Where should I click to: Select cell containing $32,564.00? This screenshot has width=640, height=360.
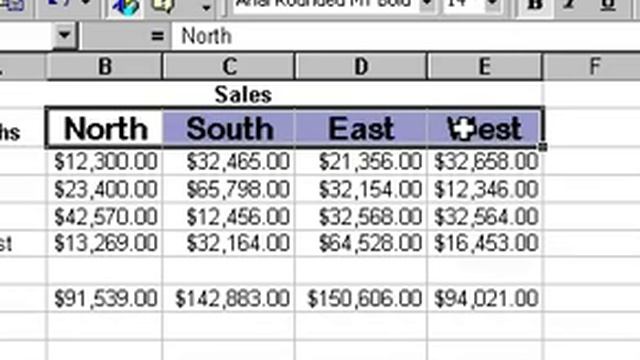(485, 217)
